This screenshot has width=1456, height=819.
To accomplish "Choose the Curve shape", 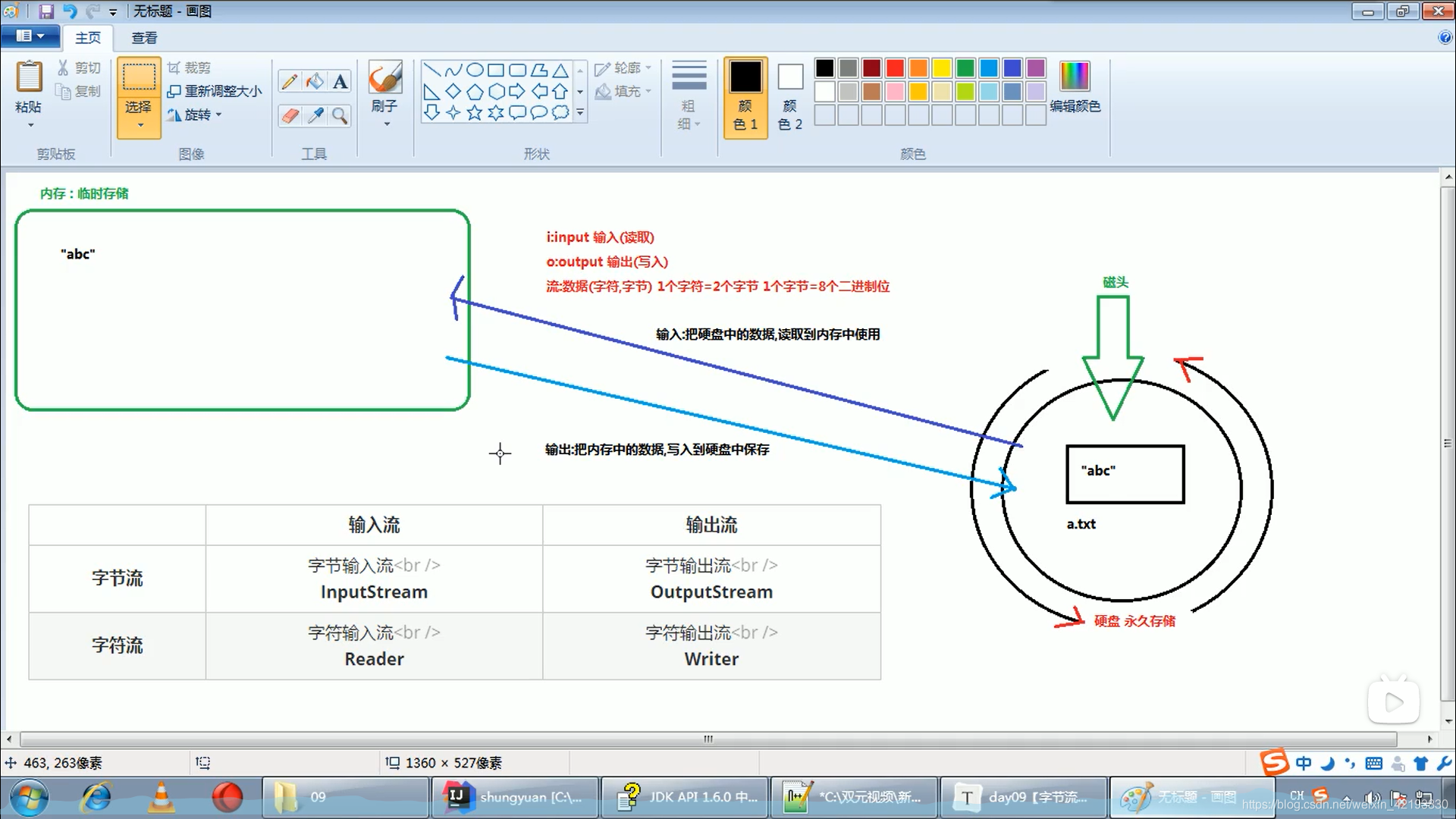I will coord(453,71).
